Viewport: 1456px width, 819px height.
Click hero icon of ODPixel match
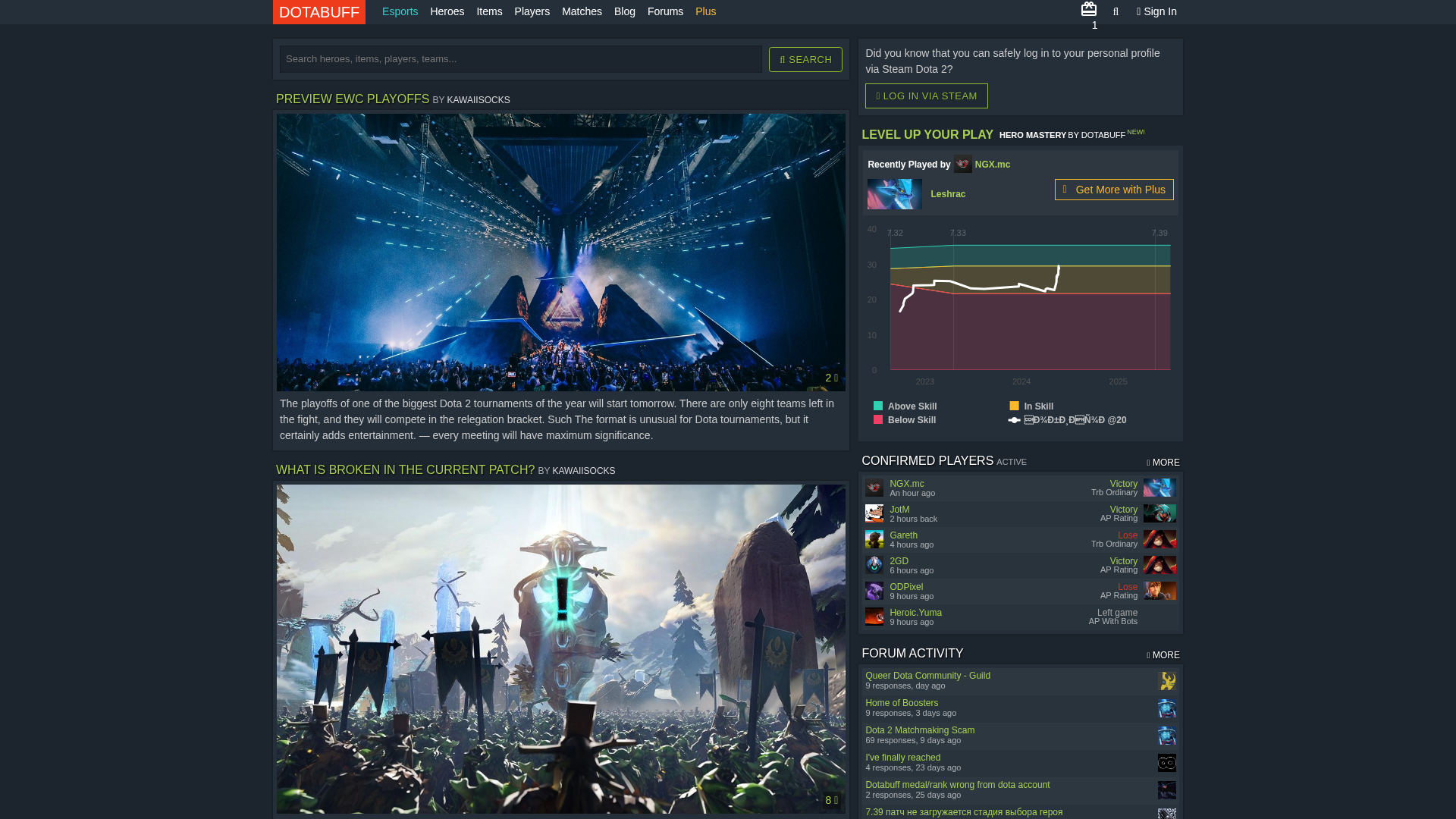[x=1159, y=591]
